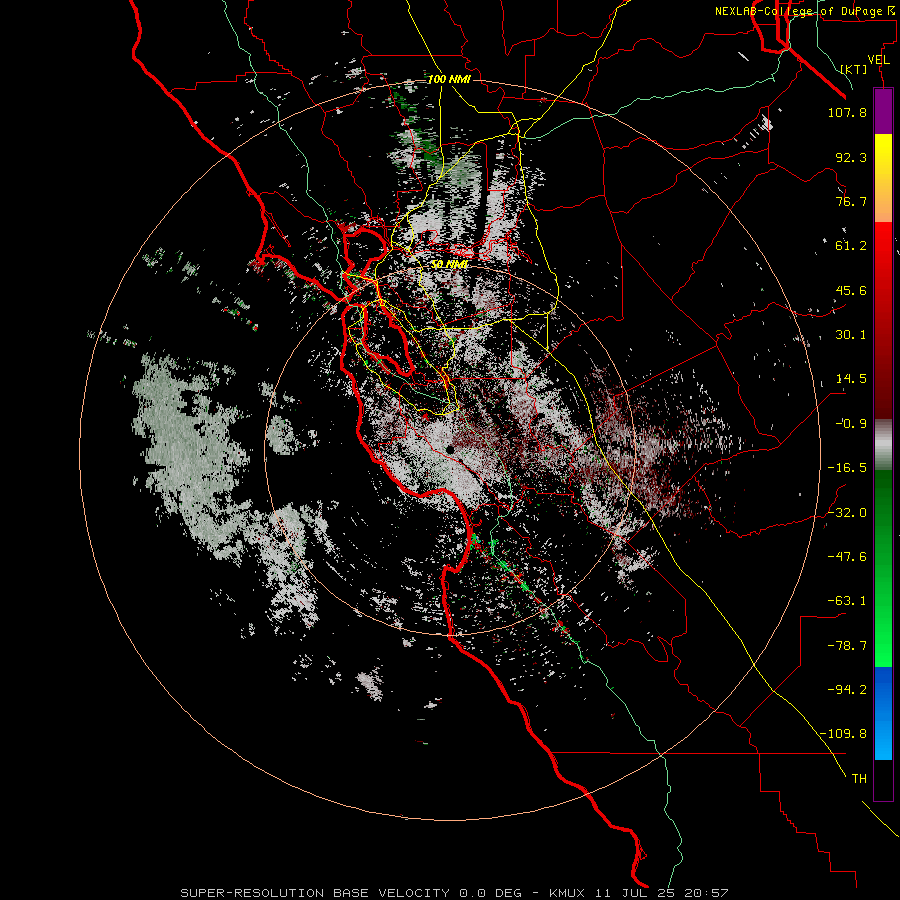
Task: Pick the blue segment of velocity color bar
Action: 883,713
